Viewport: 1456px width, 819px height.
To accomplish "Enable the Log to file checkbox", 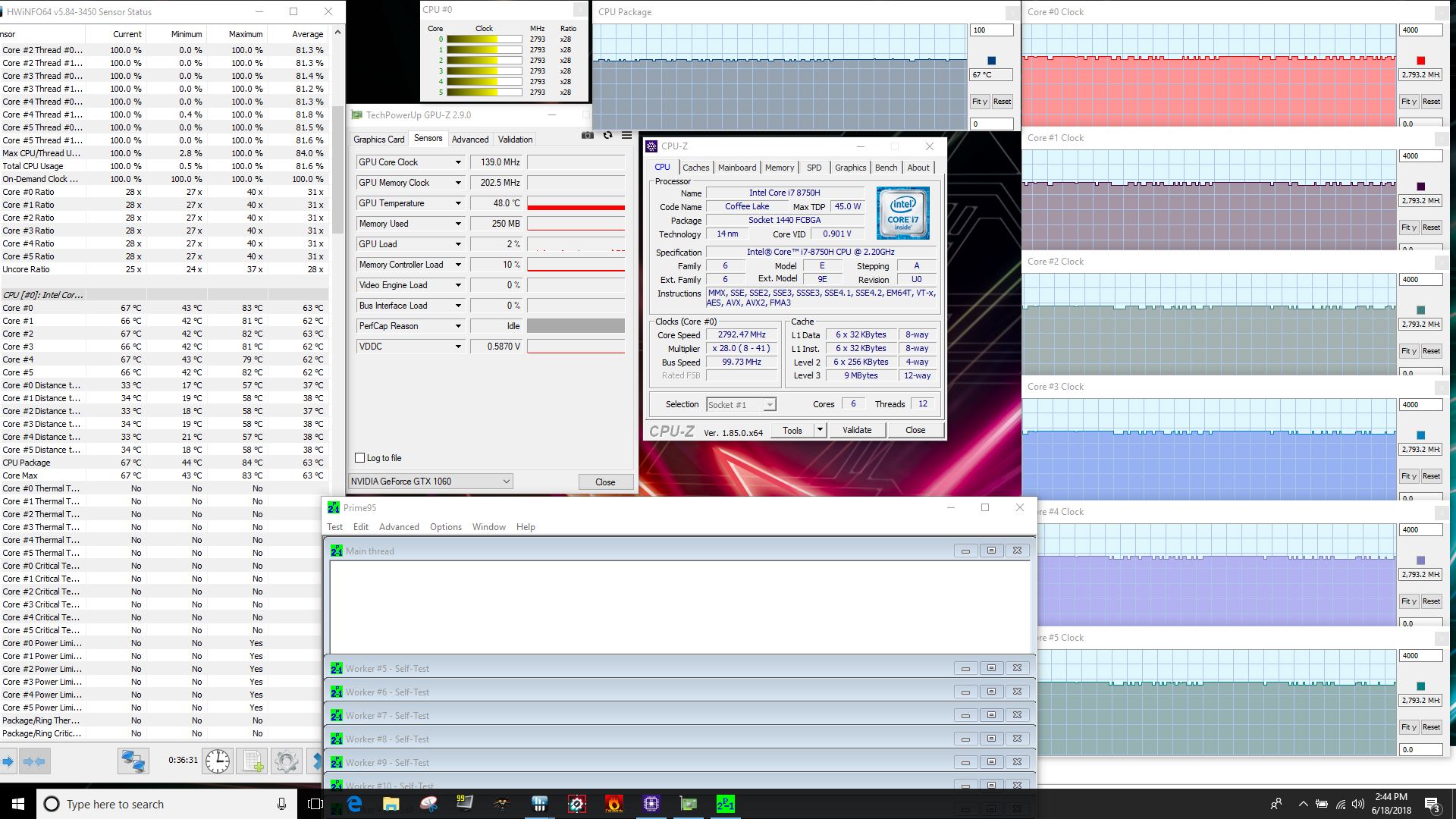I will point(360,458).
